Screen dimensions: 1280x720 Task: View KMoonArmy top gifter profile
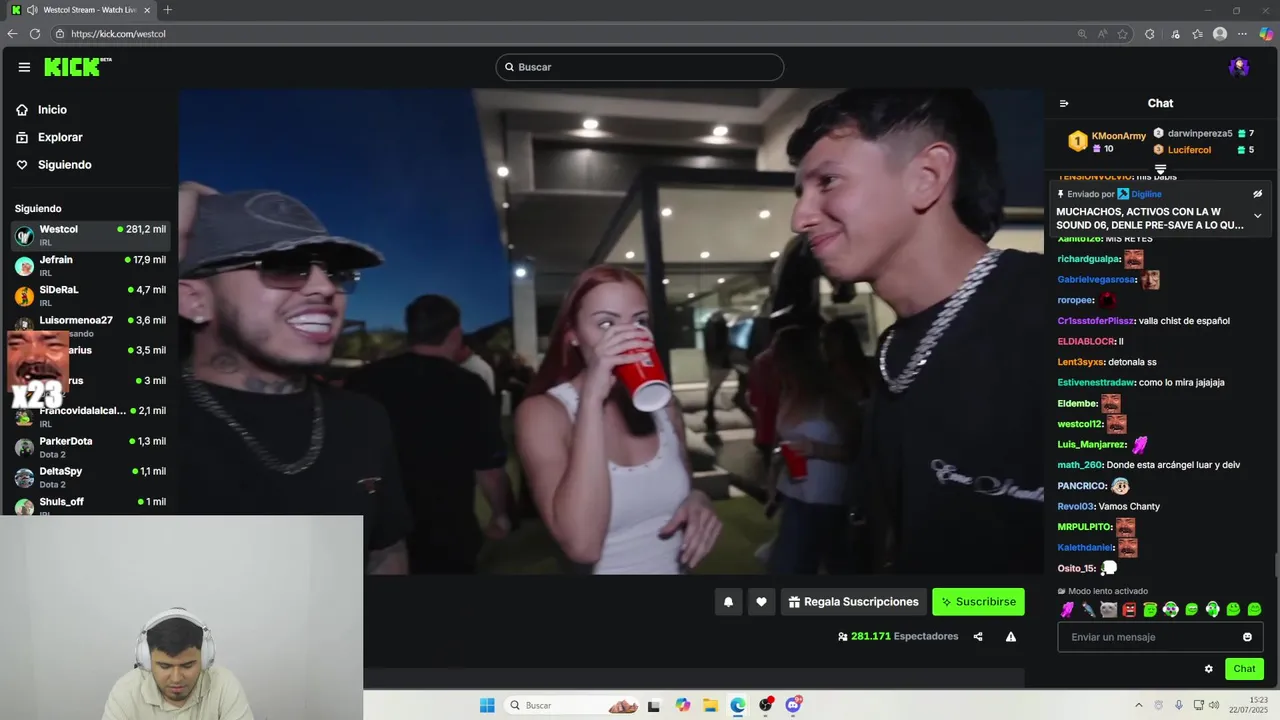tap(1118, 136)
